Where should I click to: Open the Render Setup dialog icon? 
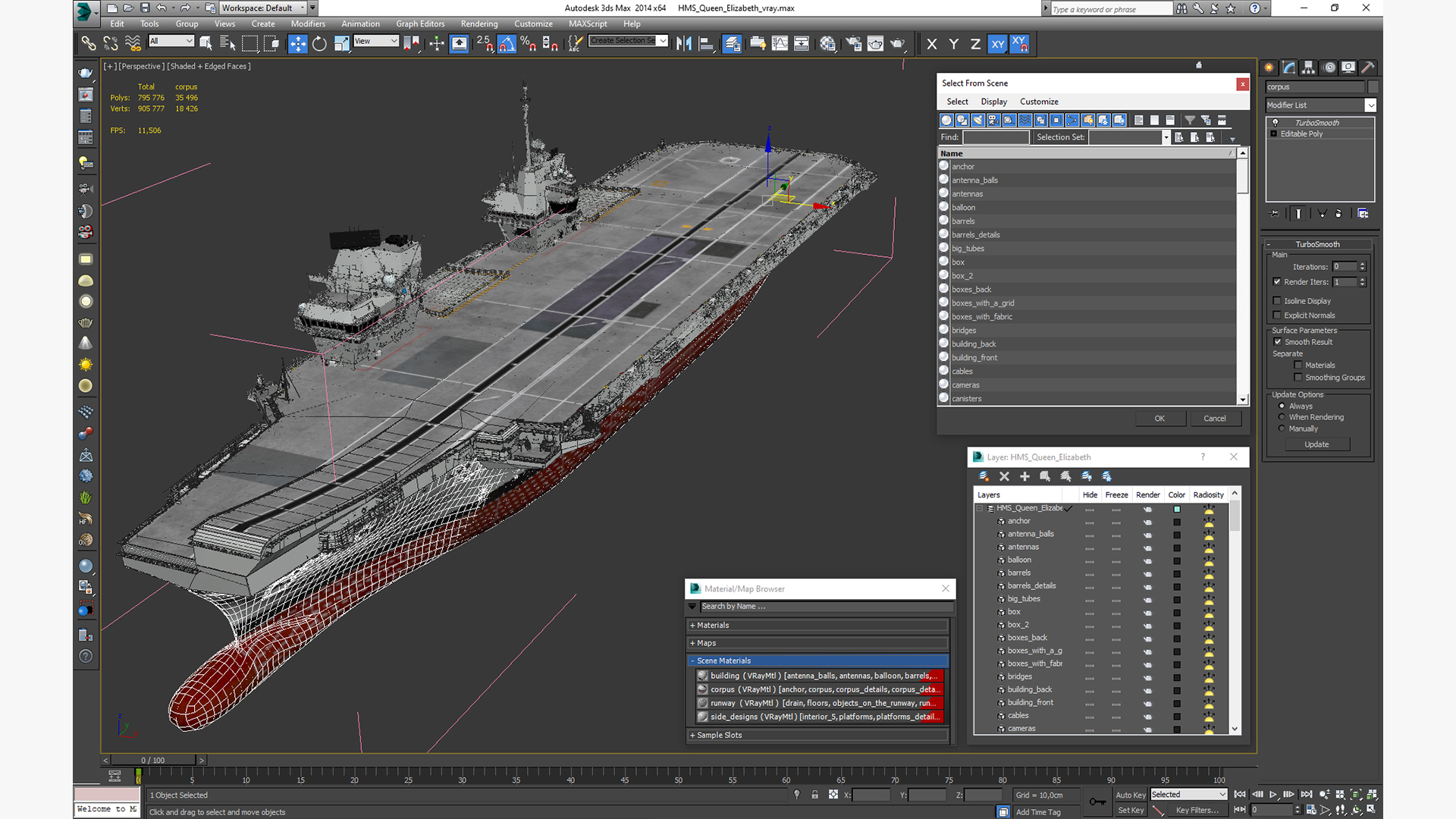854,44
